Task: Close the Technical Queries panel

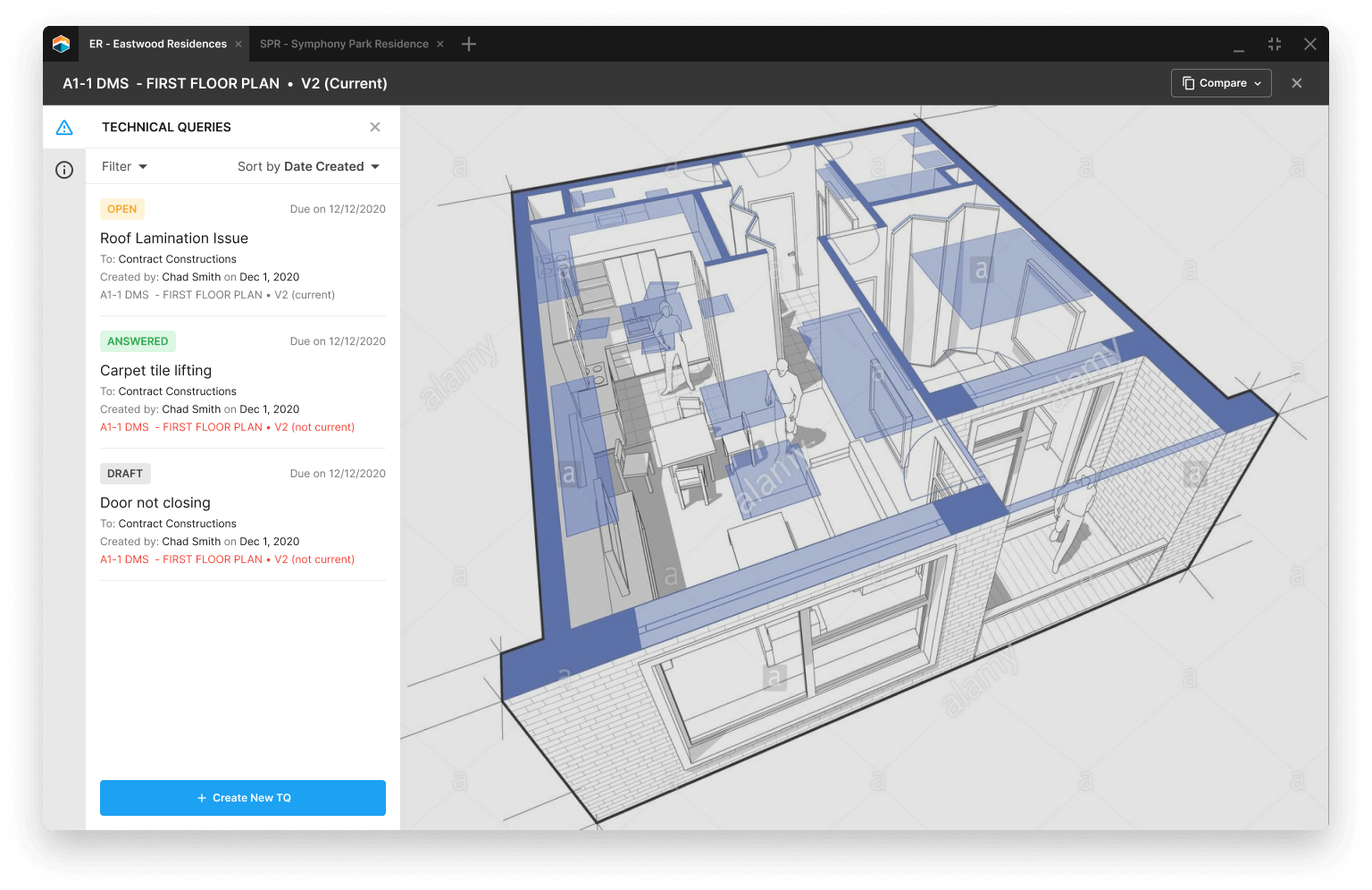Action: pos(375,127)
